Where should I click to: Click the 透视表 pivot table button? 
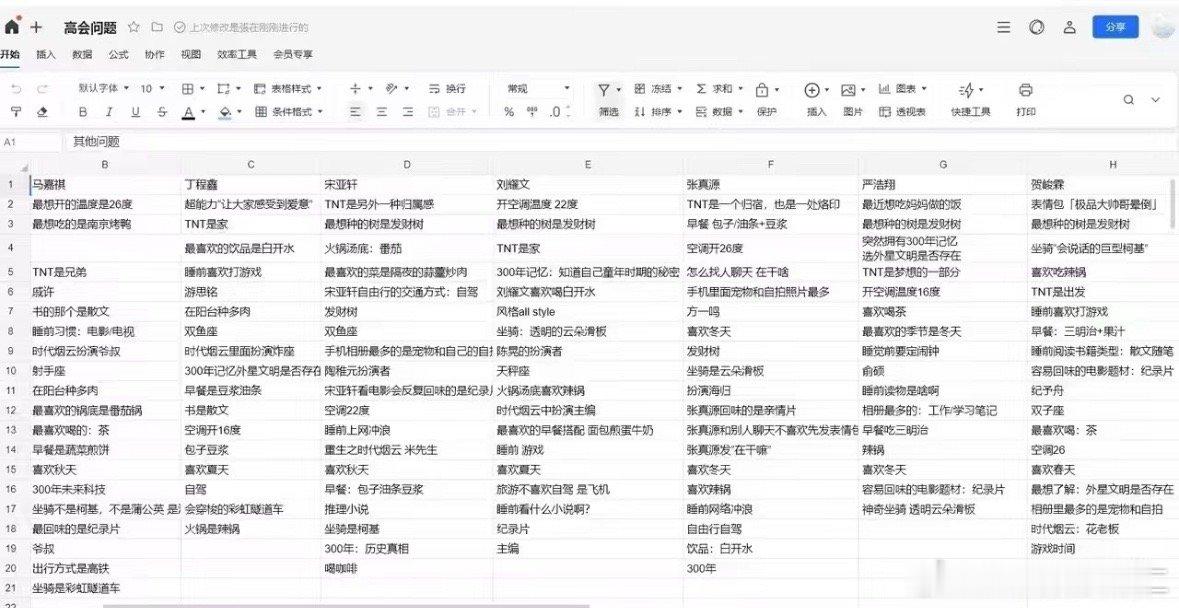point(902,112)
